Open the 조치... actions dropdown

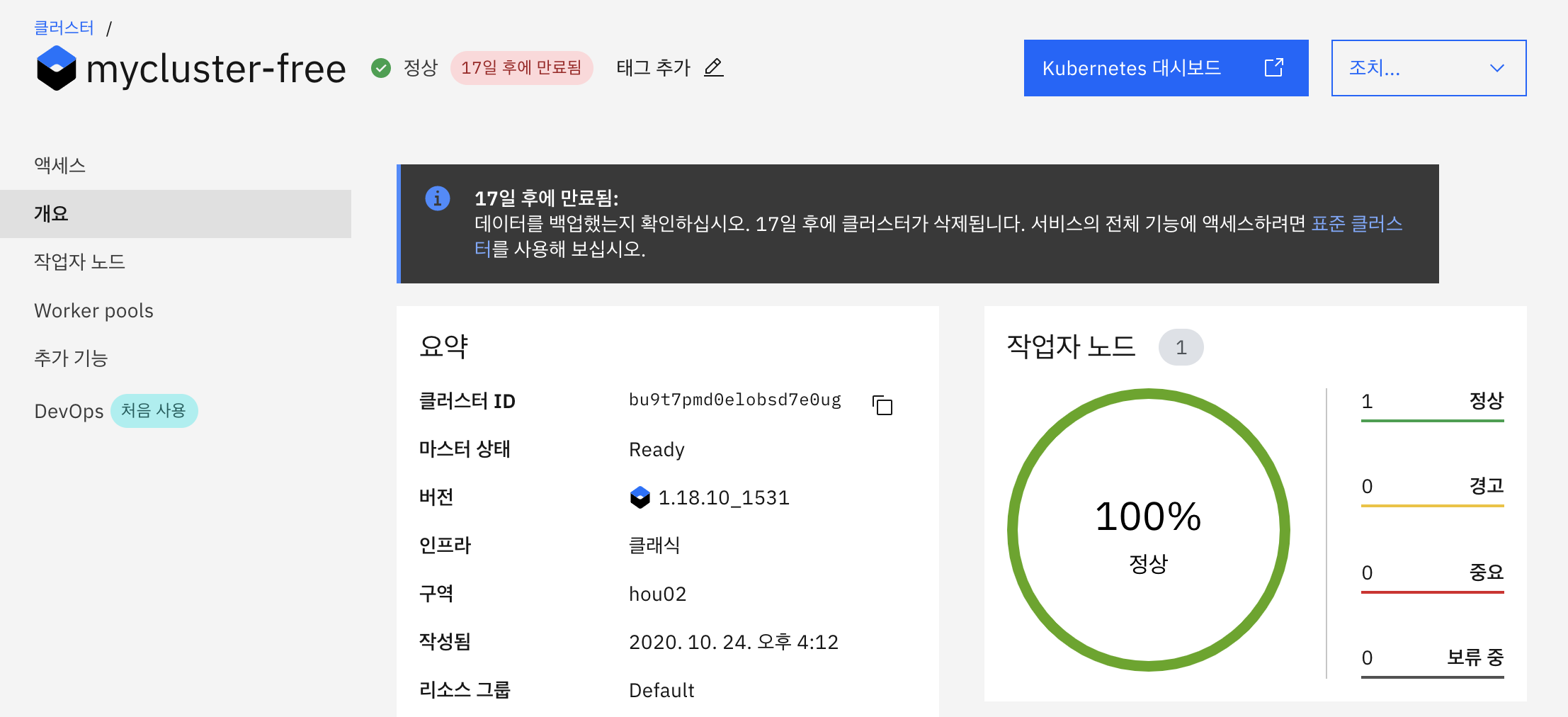click(1428, 68)
